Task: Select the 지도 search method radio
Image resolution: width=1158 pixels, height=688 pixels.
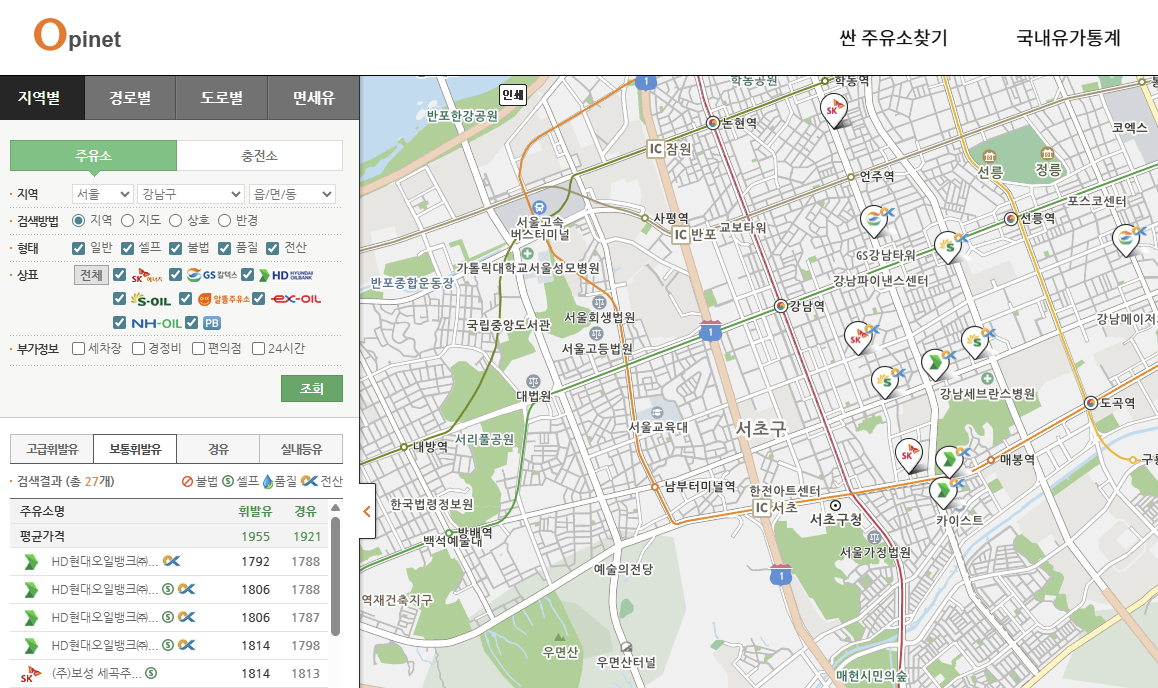Action: pos(128,220)
